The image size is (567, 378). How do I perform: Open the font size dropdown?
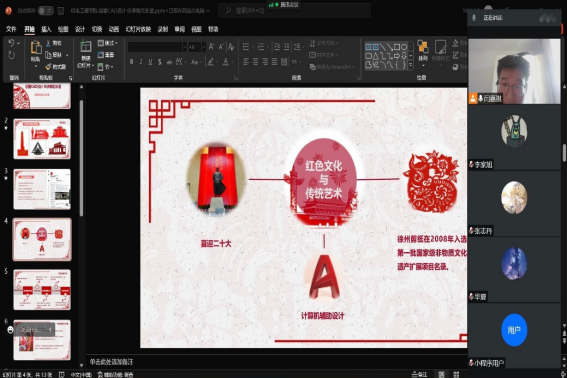pos(204,47)
